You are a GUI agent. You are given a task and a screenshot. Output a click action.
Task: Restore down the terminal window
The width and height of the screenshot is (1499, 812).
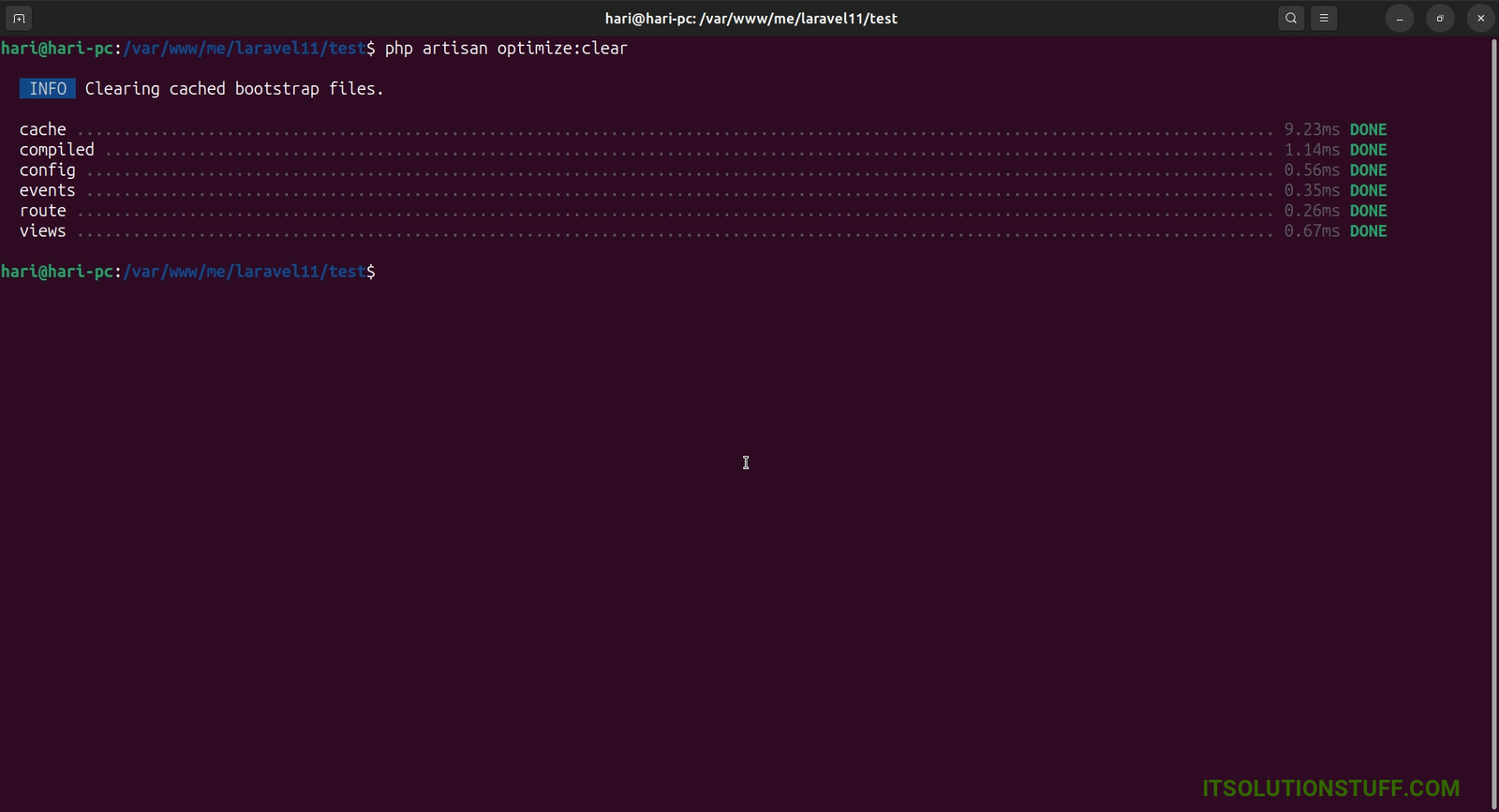[x=1440, y=18]
